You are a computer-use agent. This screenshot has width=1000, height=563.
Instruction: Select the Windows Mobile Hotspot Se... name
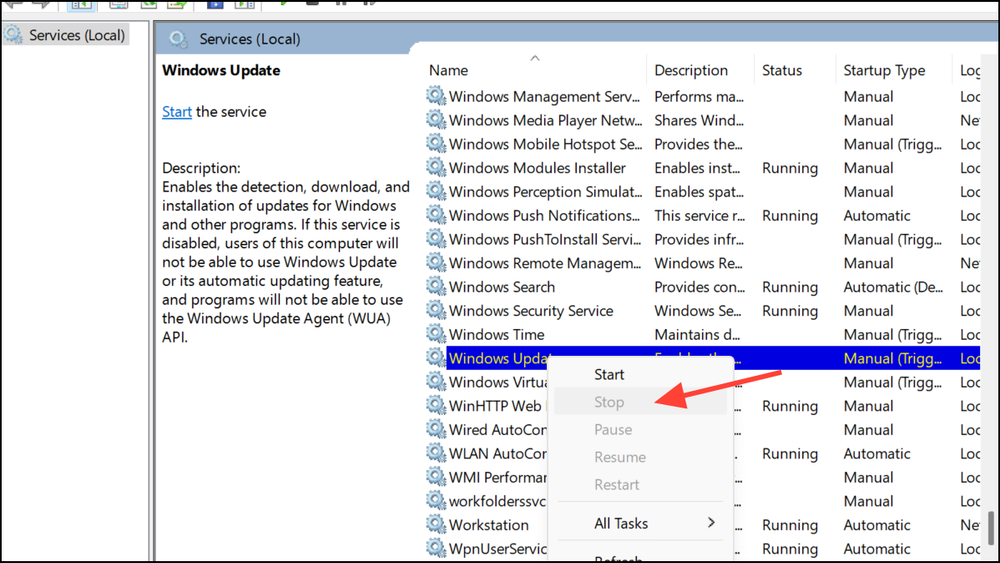(x=545, y=144)
